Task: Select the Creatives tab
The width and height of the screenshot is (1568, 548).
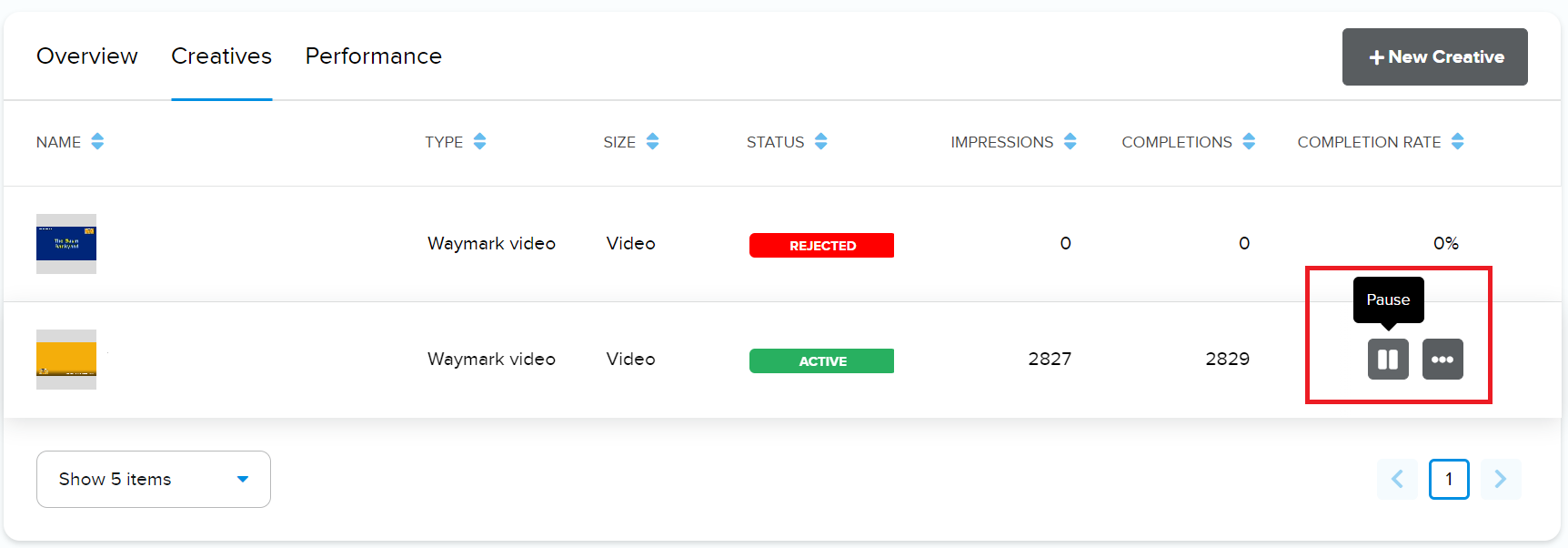Action: click(x=221, y=56)
